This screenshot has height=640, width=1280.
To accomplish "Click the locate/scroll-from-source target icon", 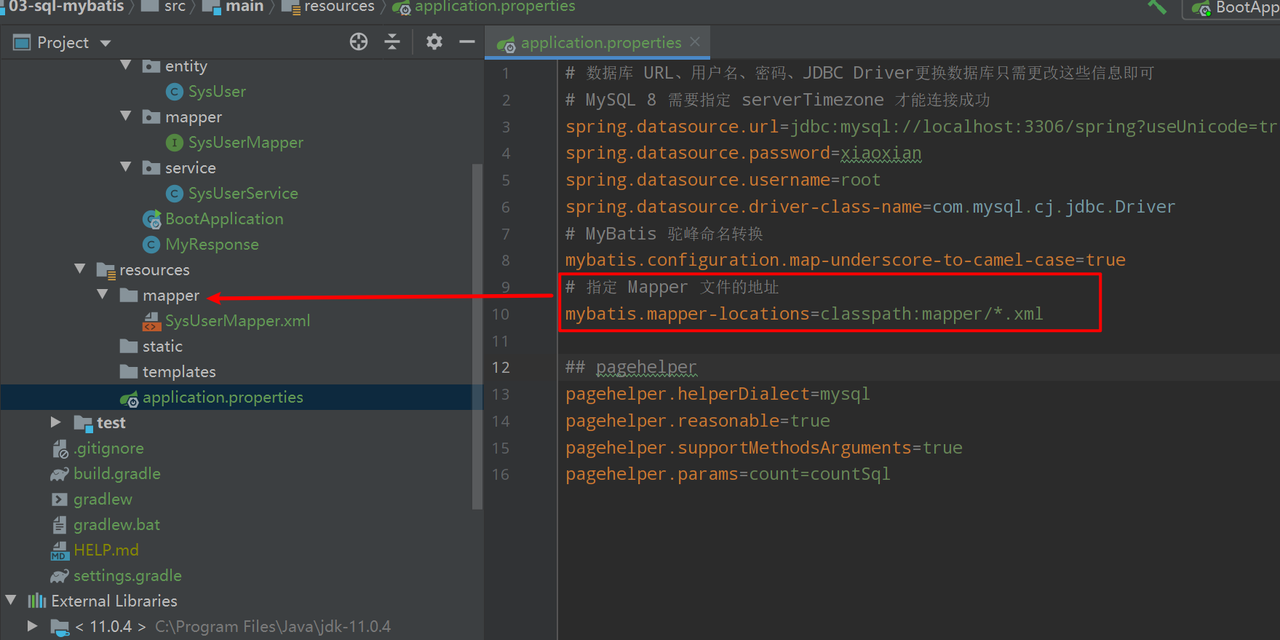I will tap(359, 42).
